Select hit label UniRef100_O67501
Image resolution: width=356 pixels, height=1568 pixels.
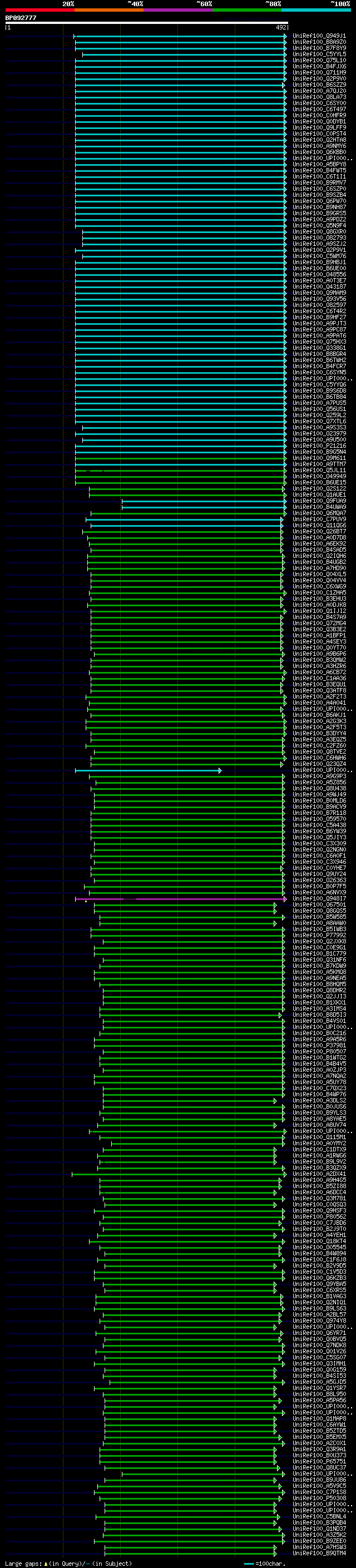point(319,905)
